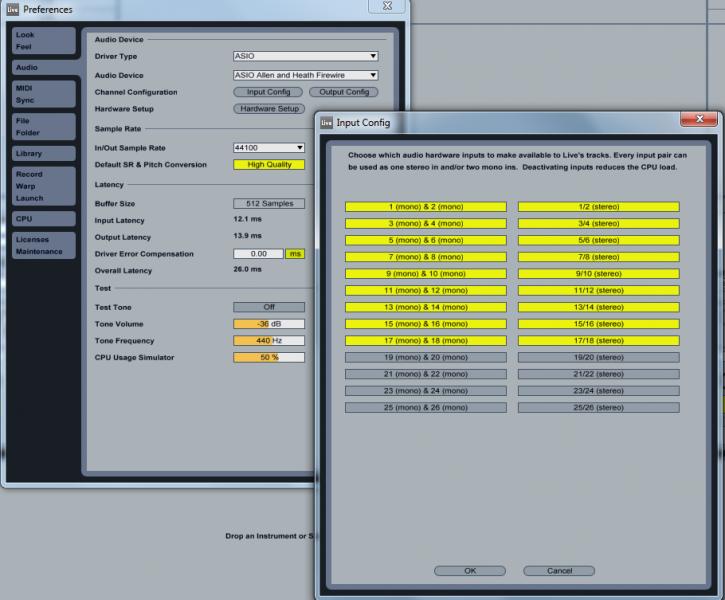Viewport: 725px width, 600px height.
Task: Enable the 21/22 (stereo) input
Action: 599,374
